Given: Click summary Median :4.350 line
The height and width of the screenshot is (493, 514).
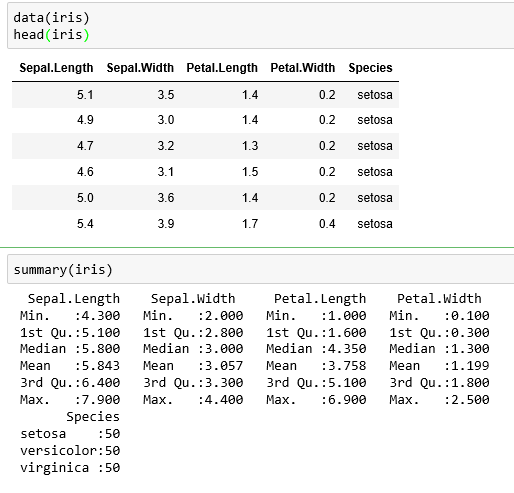Looking at the screenshot, I should point(316,349).
